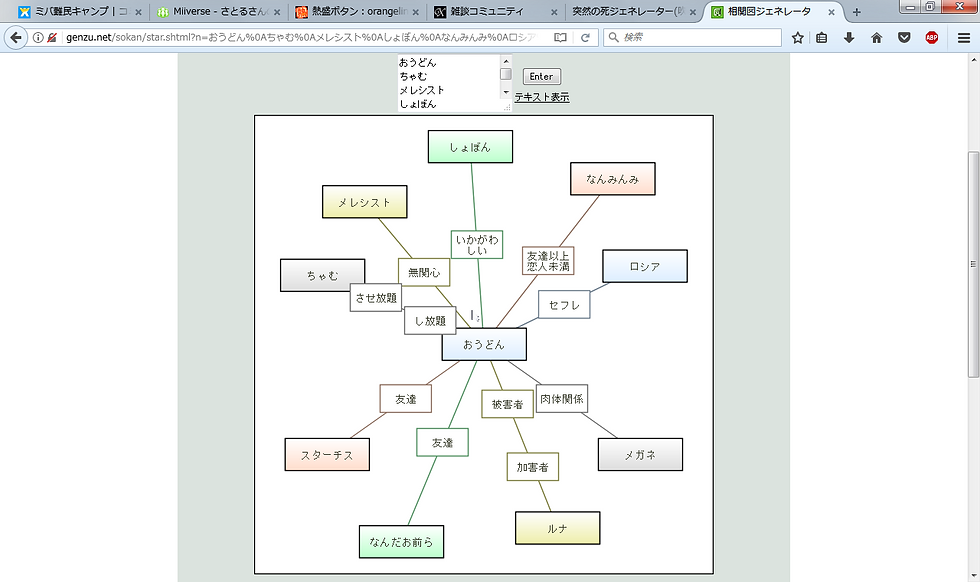Select the しょぼん node
The image size is (980, 582).
470,147
